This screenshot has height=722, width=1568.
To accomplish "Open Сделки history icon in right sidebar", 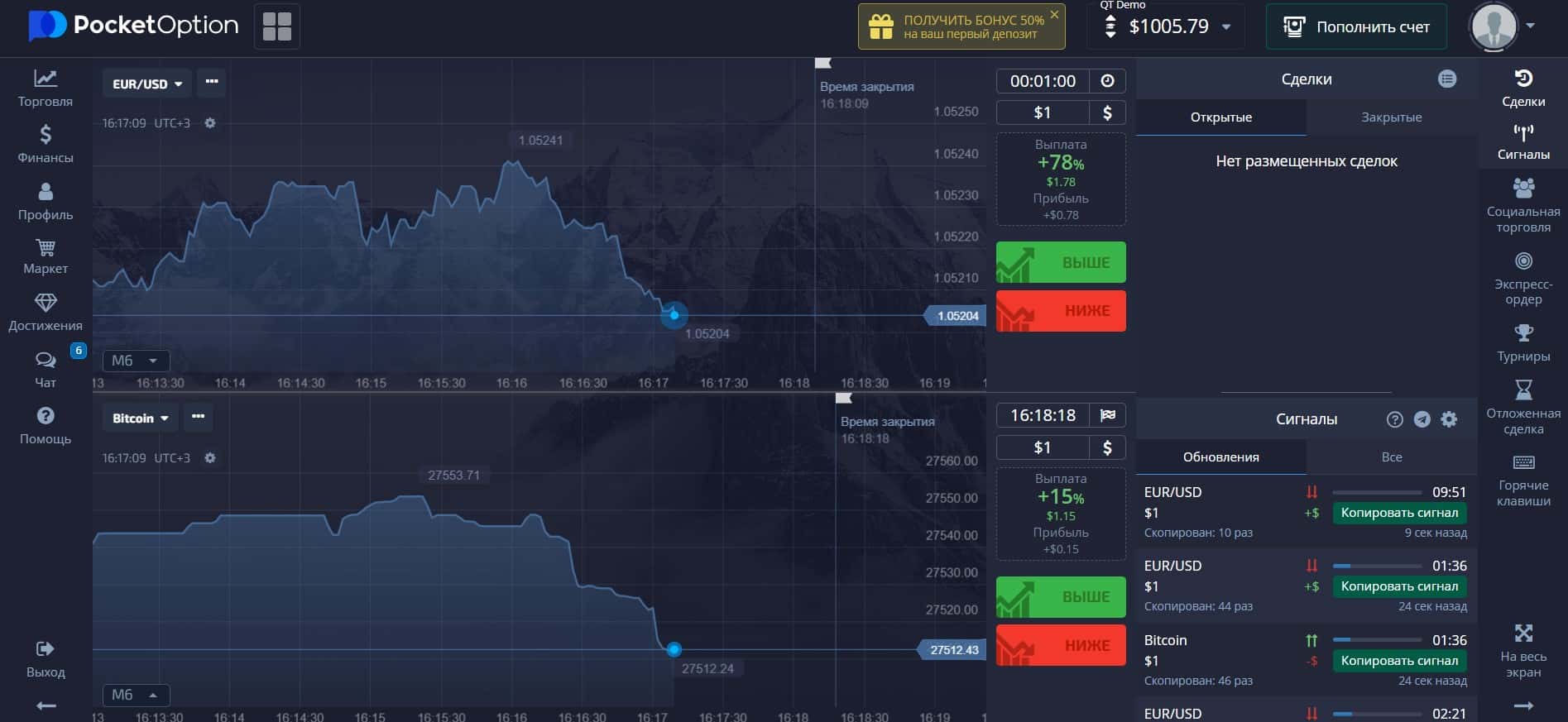I will pyautogui.click(x=1523, y=88).
